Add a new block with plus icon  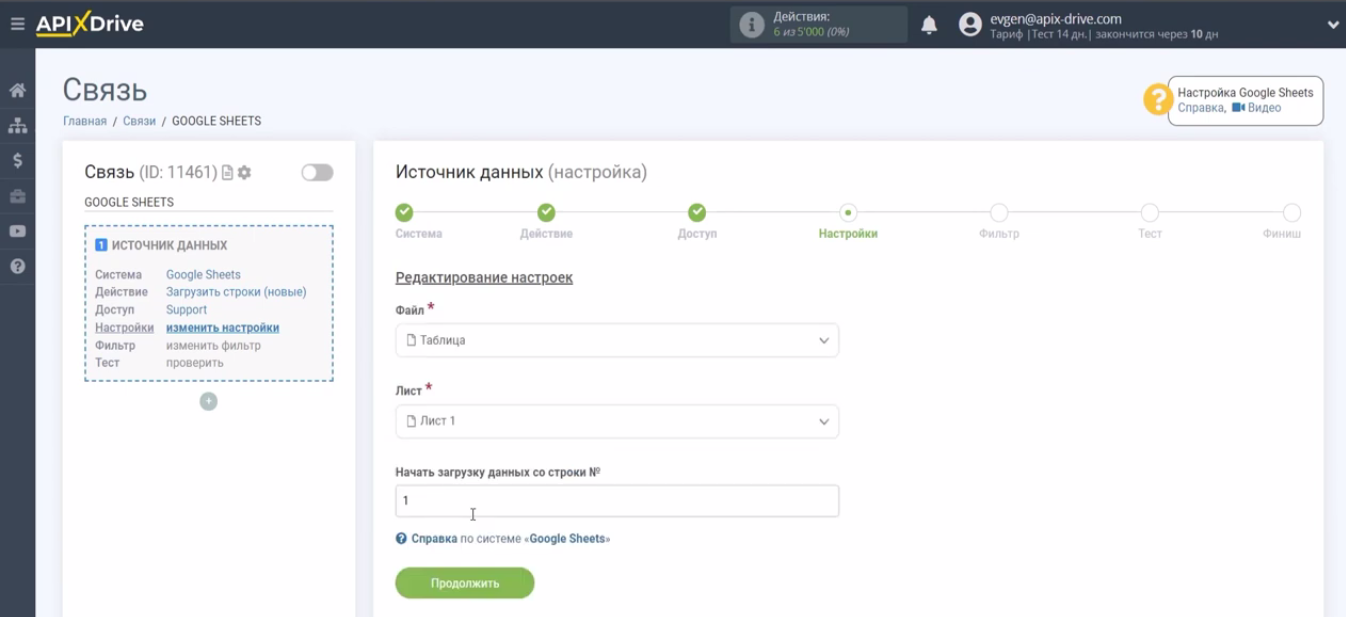[208, 401]
